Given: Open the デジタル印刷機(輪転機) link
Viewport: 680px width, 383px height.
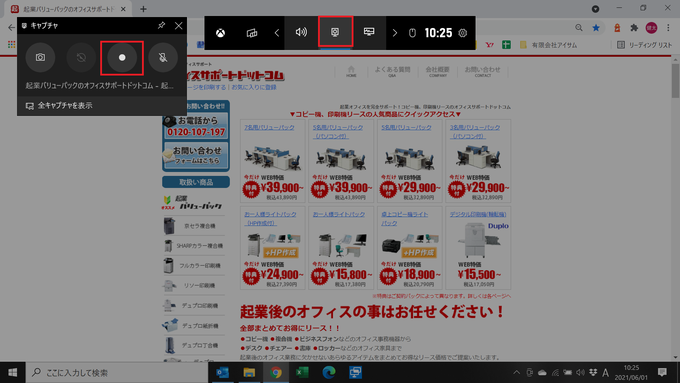Looking at the screenshot, I should click(x=478, y=214).
